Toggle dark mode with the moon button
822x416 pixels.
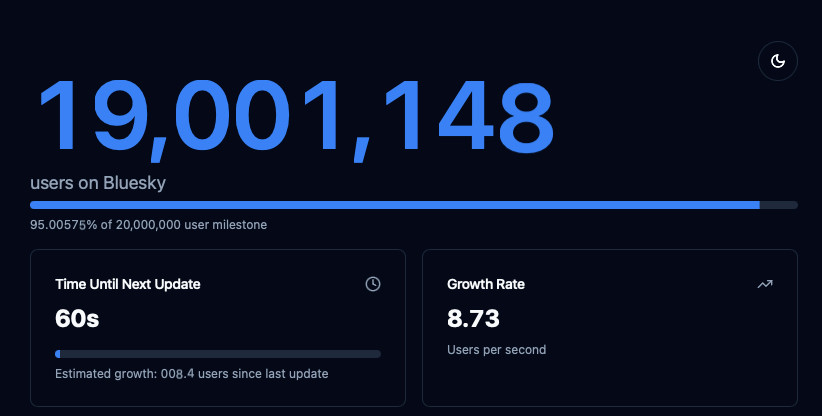(777, 61)
